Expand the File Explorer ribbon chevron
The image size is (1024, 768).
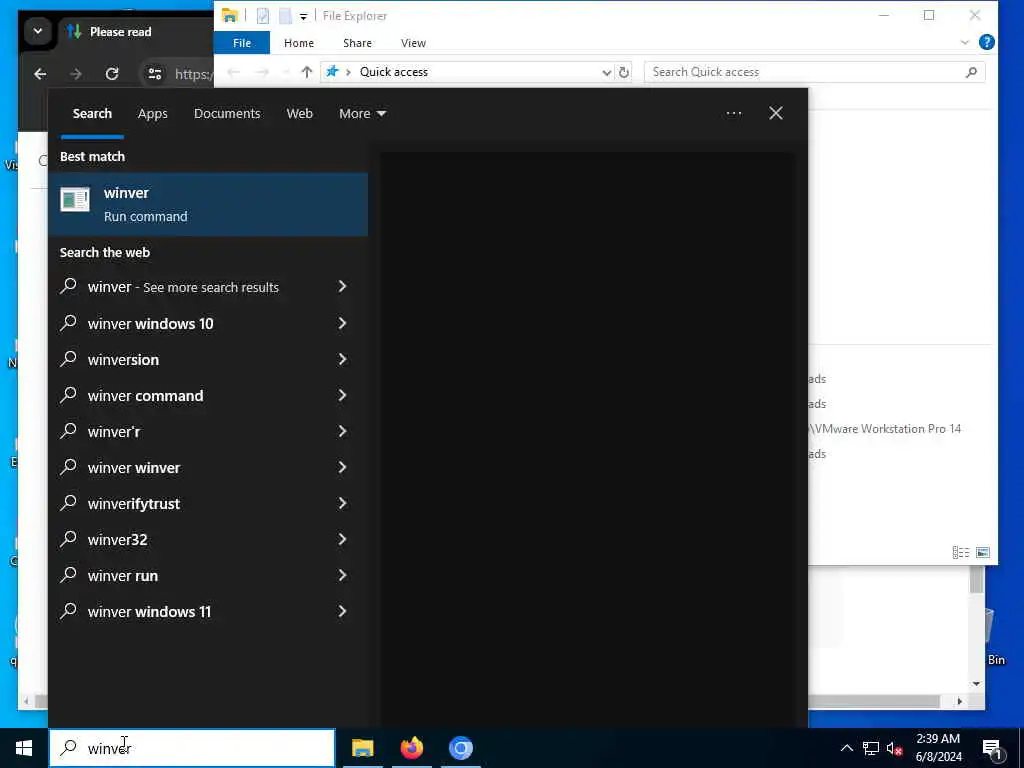pos(965,42)
